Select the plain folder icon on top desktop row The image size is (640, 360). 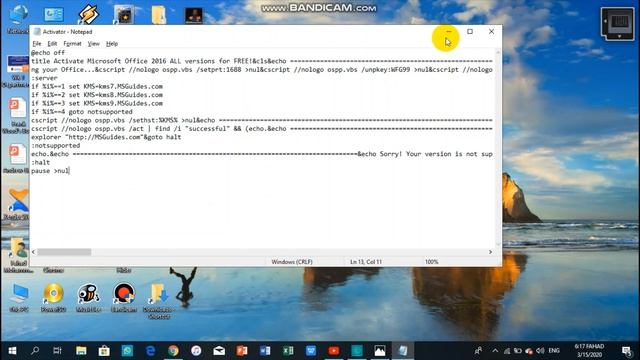pyautogui.click(x=158, y=14)
